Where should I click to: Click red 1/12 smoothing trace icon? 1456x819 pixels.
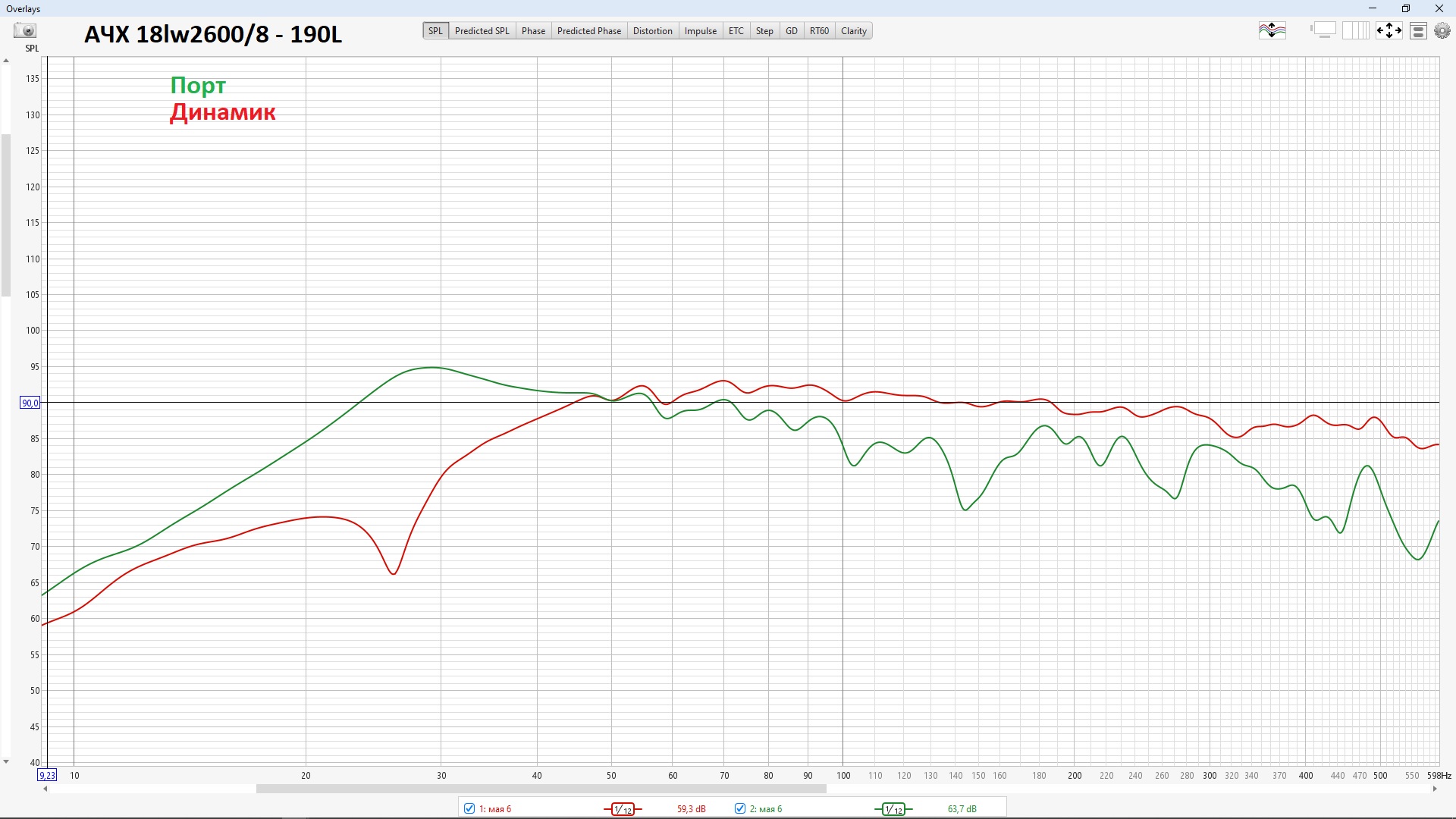tap(623, 809)
